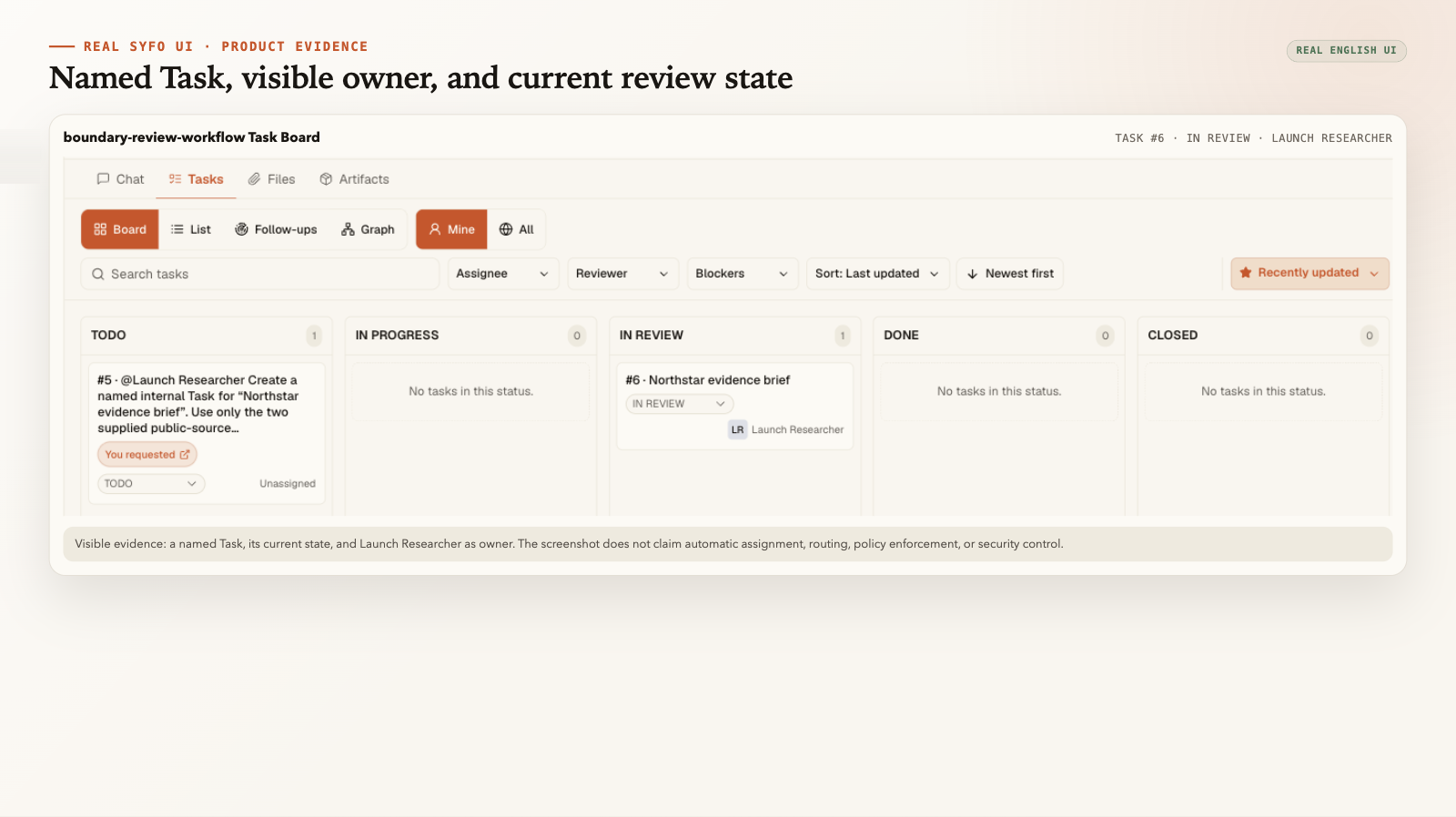Open Sort: Last updated dropdown
This screenshot has width=1456, height=817.
[x=878, y=274]
